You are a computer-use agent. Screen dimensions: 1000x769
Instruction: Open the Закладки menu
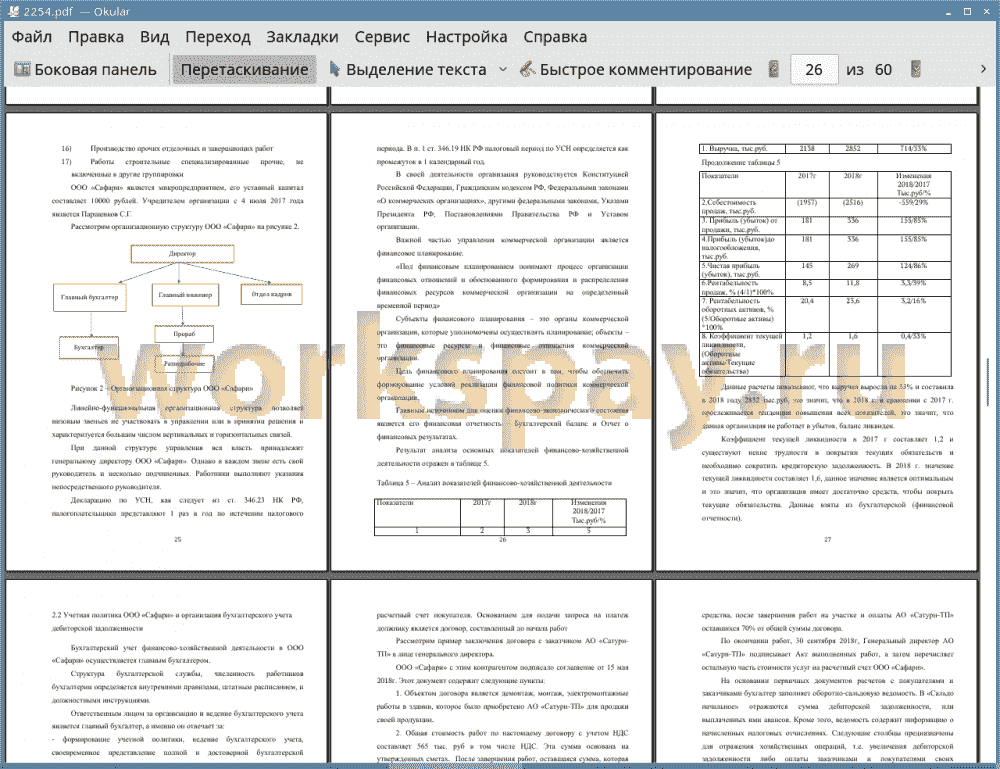pos(302,37)
